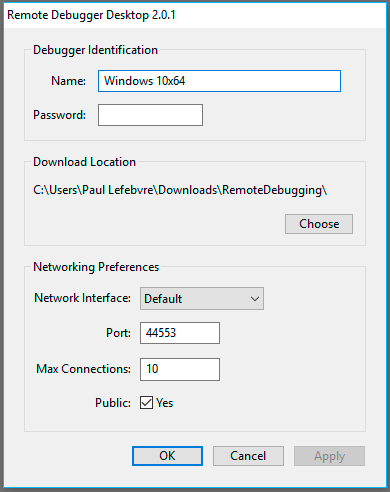Click the Remote Debugger Desktop title bar

click(195, 15)
